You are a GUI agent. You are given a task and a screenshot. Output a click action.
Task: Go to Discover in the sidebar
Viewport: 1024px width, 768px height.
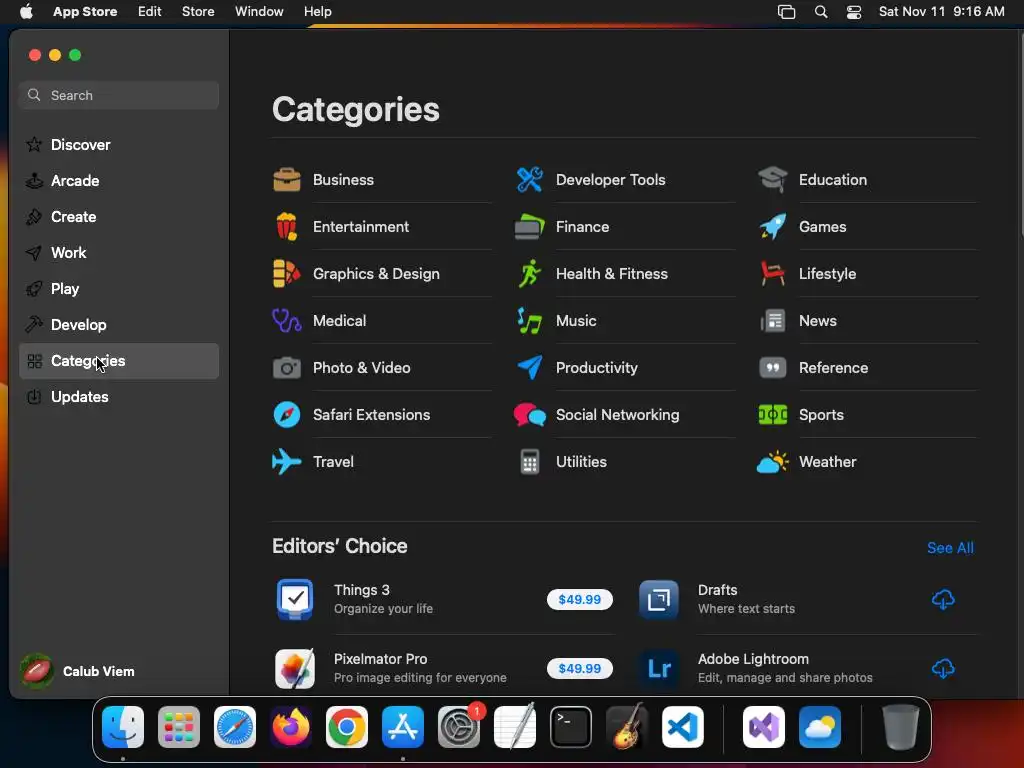119,145
